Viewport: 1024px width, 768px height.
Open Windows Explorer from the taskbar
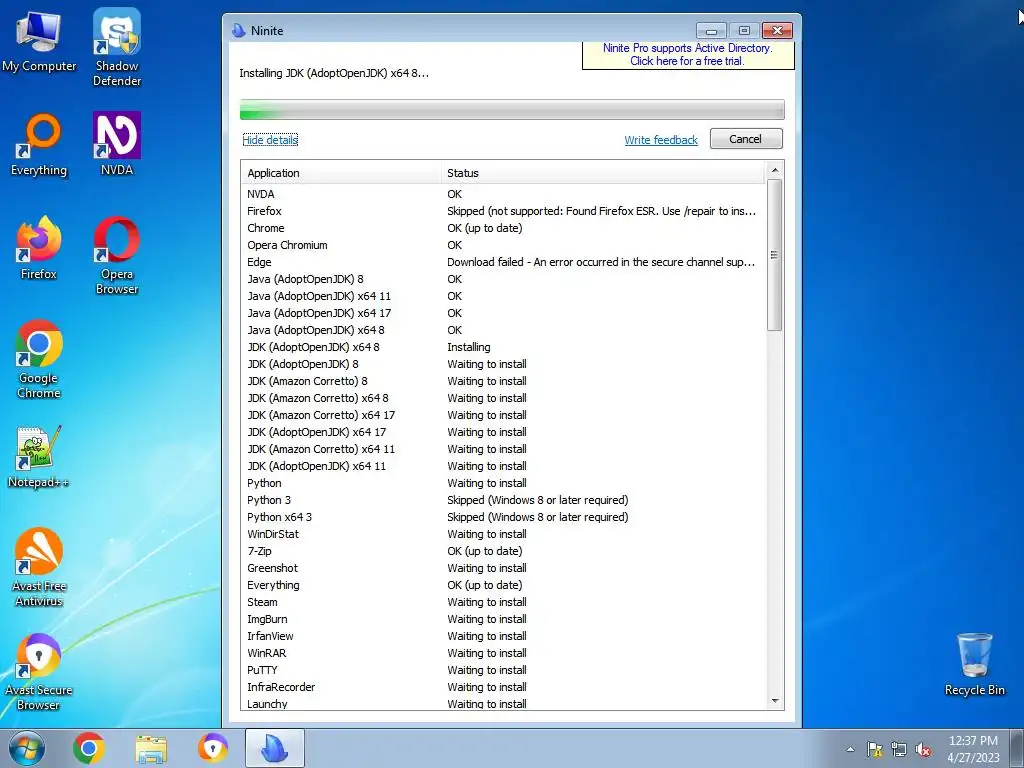pyautogui.click(x=151, y=748)
